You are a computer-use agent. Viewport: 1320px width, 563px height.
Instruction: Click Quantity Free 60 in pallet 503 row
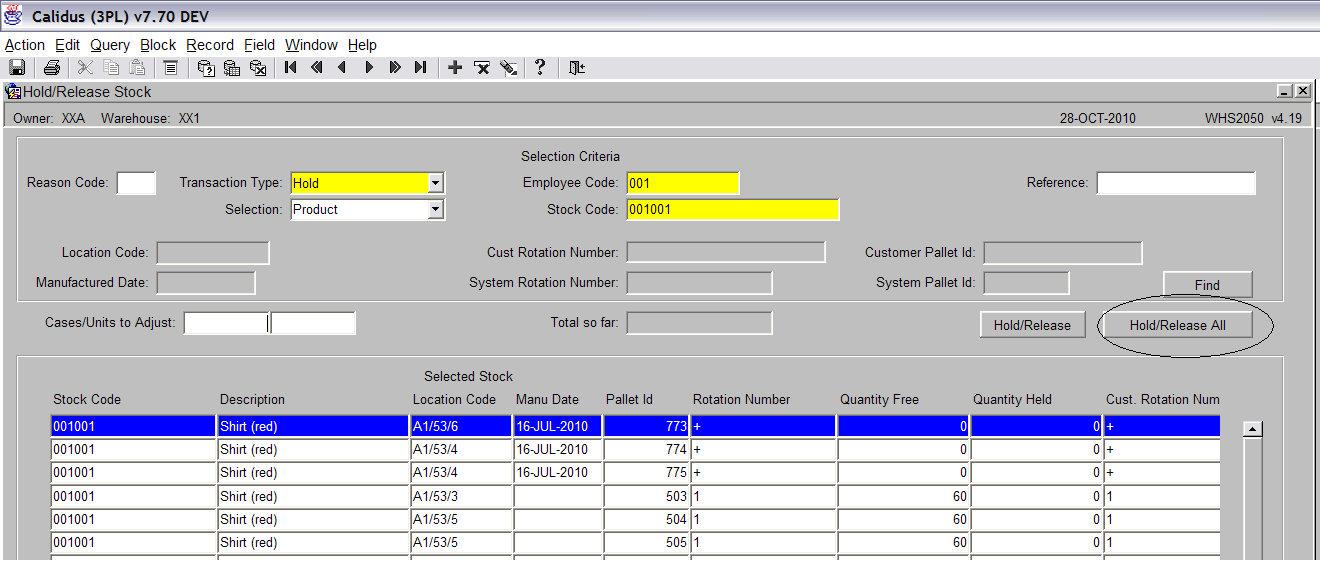904,497
